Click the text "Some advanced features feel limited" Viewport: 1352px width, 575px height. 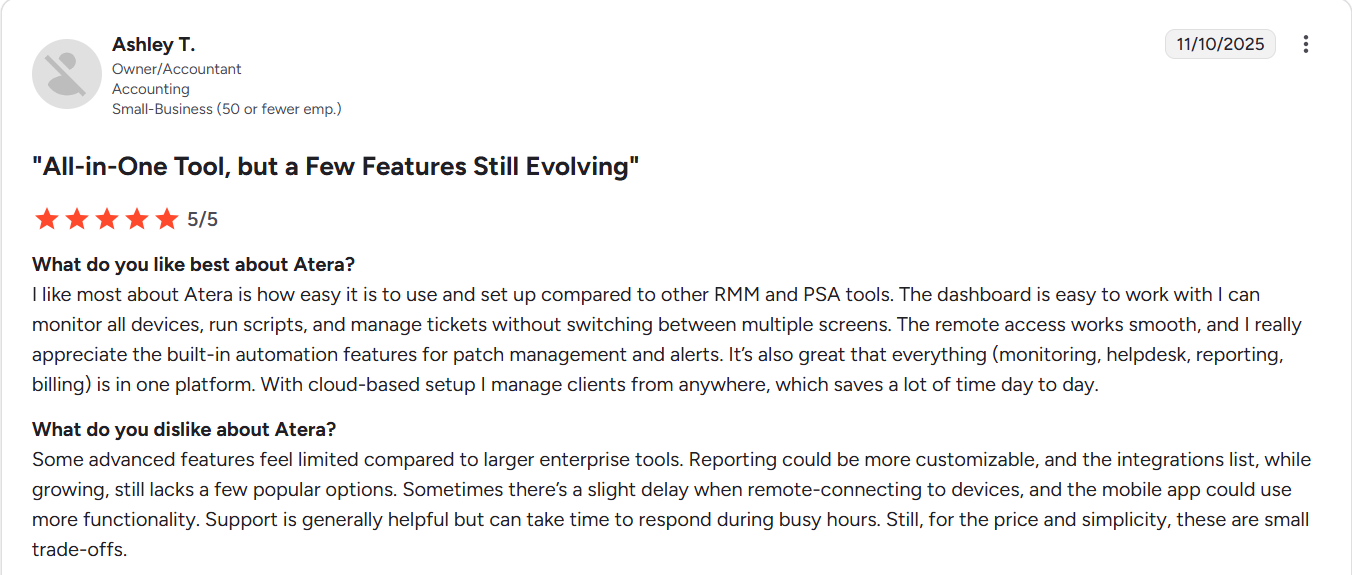tap(174, 460)
